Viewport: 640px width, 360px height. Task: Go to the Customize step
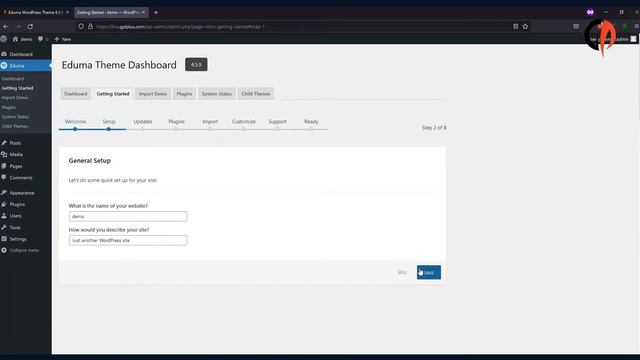(x=244, y=122)
